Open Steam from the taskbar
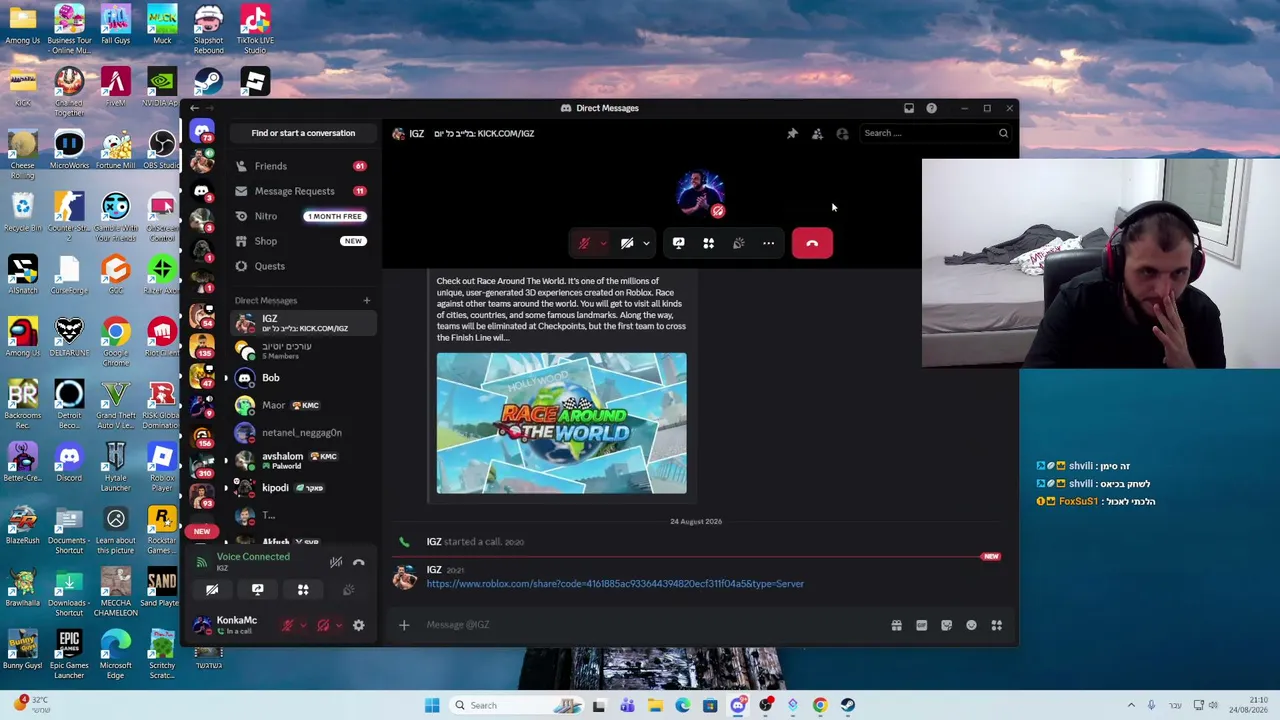This screenshot has height=720, width=1280. coord(848,705)
